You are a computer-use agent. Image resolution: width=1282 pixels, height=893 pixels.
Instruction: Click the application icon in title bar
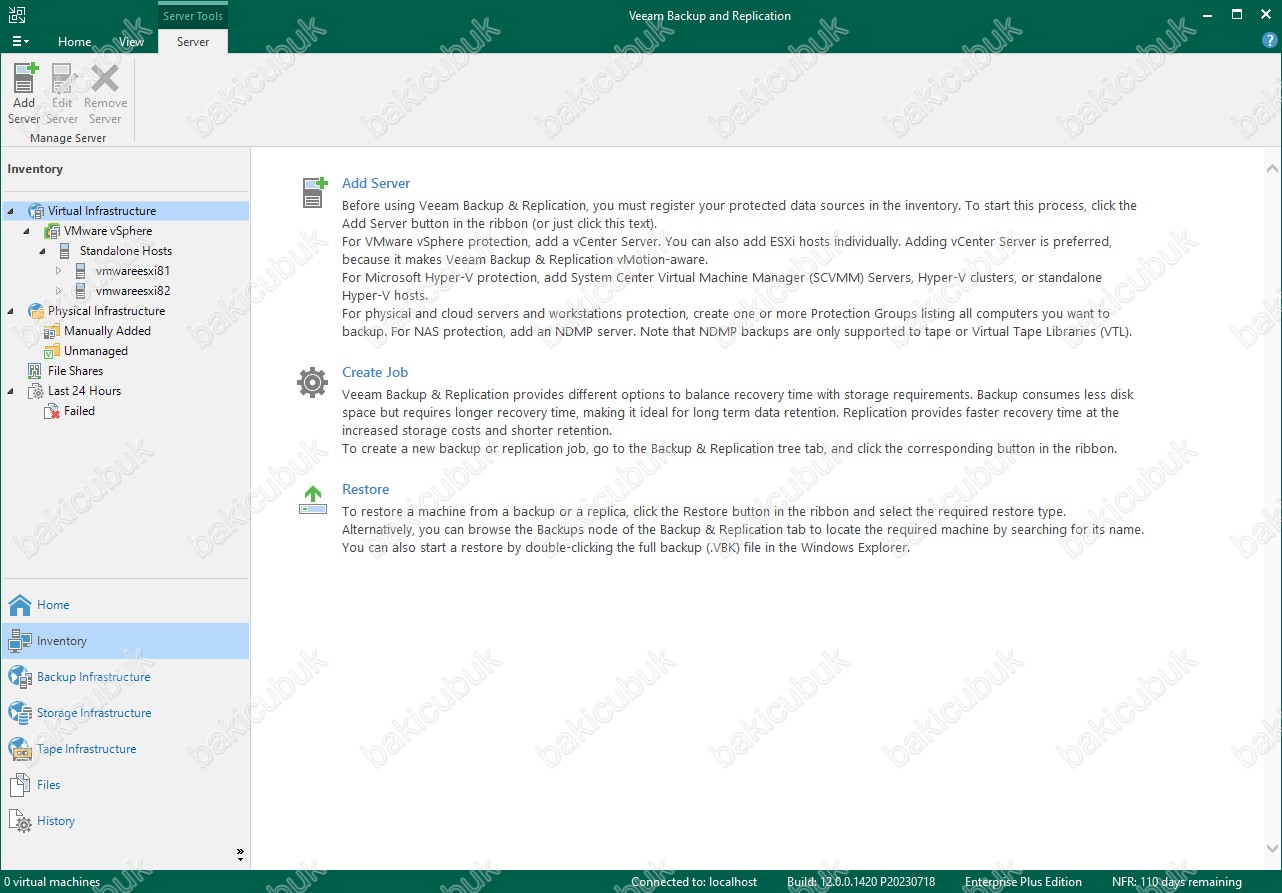click(17, 15)
